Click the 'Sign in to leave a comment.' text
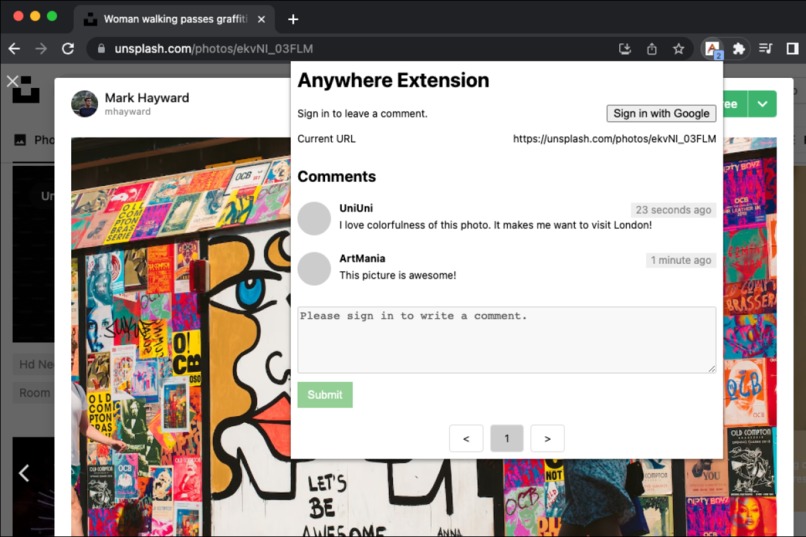806x537 pixels. tap(362, 113)
